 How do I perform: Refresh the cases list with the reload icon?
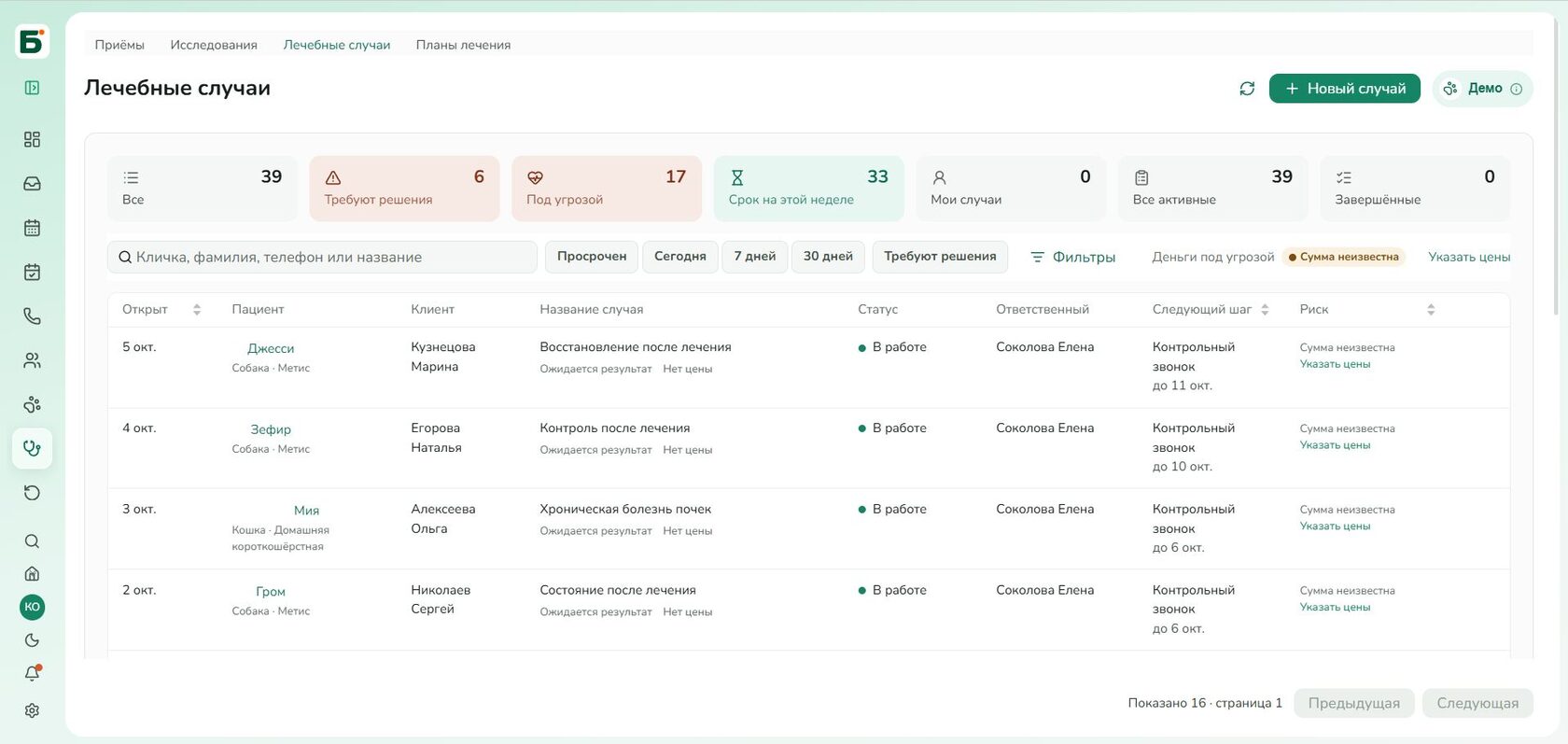(x=1247, y=89)
